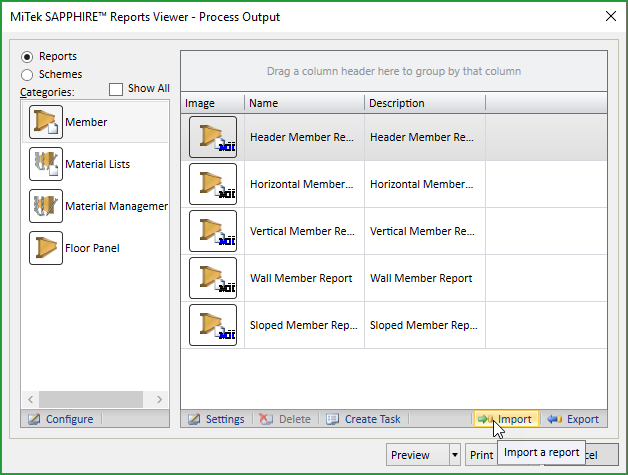The height and width of the screenshot is (475, 628).
Task: Click the Wall Member Report thumbnail icon
Action: 213,278
